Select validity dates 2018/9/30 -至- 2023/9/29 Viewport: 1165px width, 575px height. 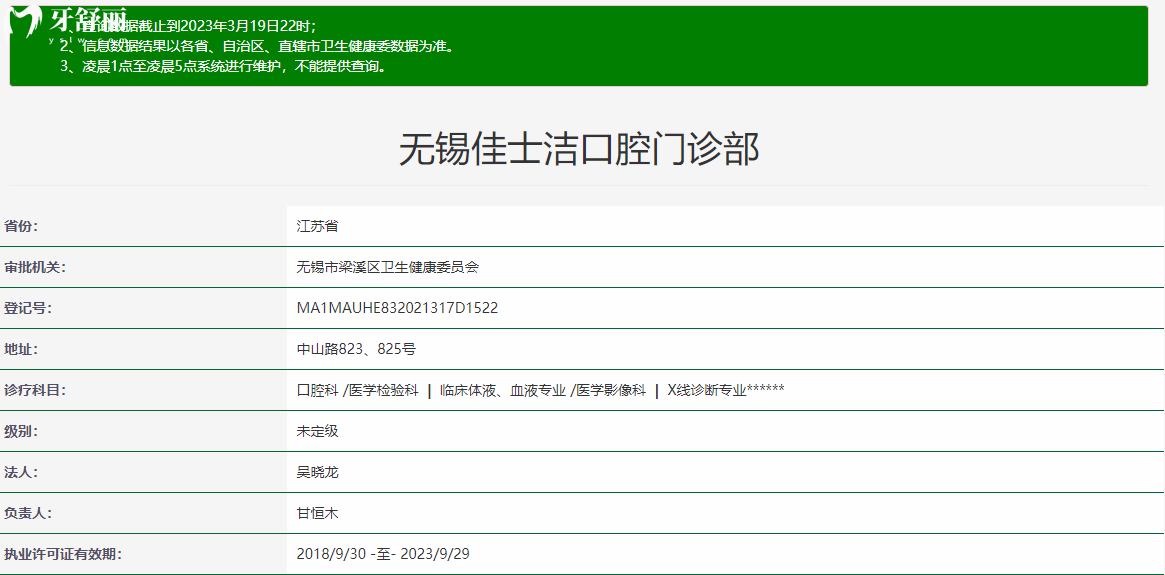point(383,554)
